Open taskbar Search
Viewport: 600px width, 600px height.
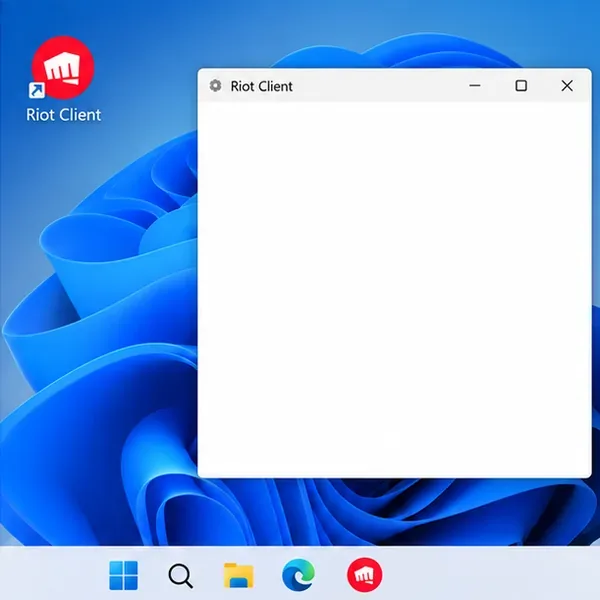181,576
